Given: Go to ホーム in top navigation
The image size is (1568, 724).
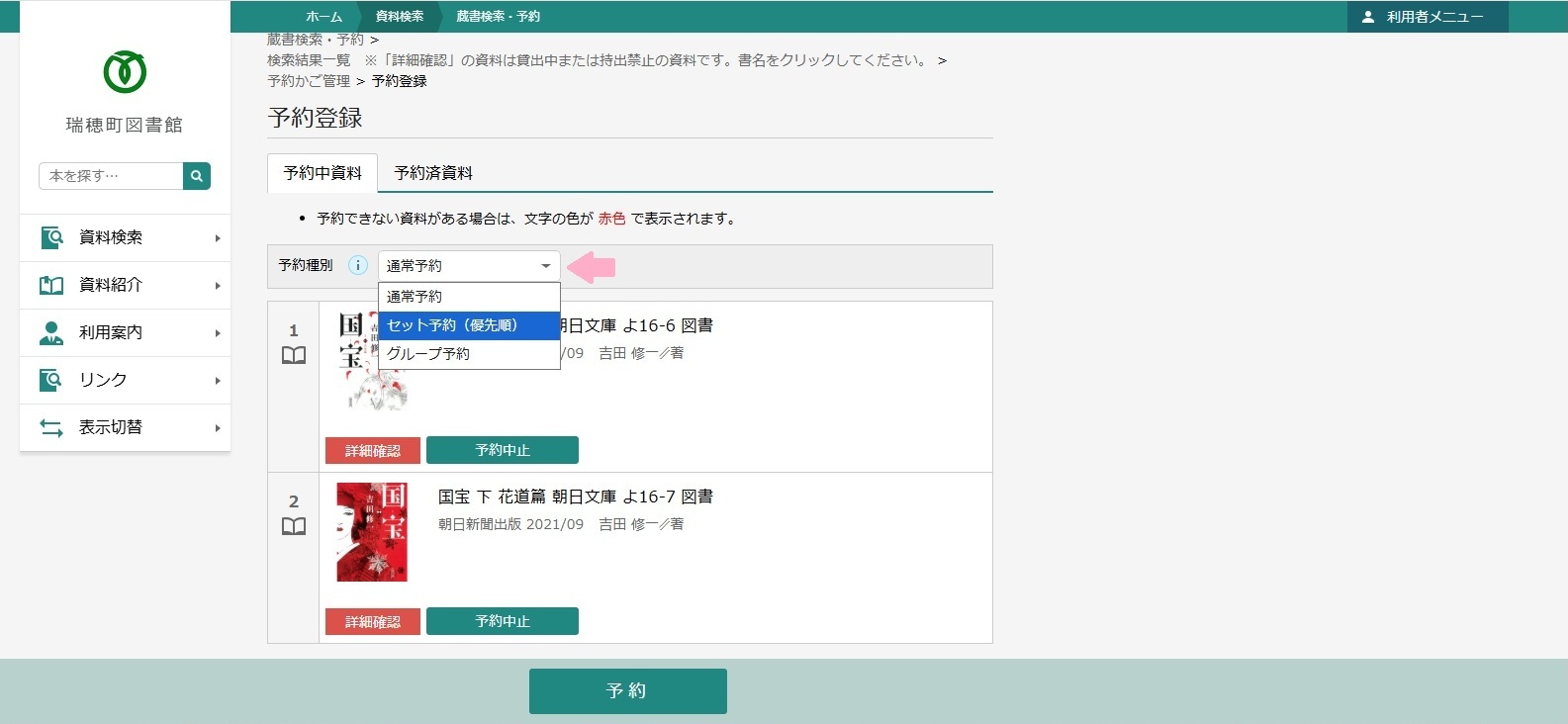Looking at the screenshot, I should pyautogui.click(x=323, y=17).
